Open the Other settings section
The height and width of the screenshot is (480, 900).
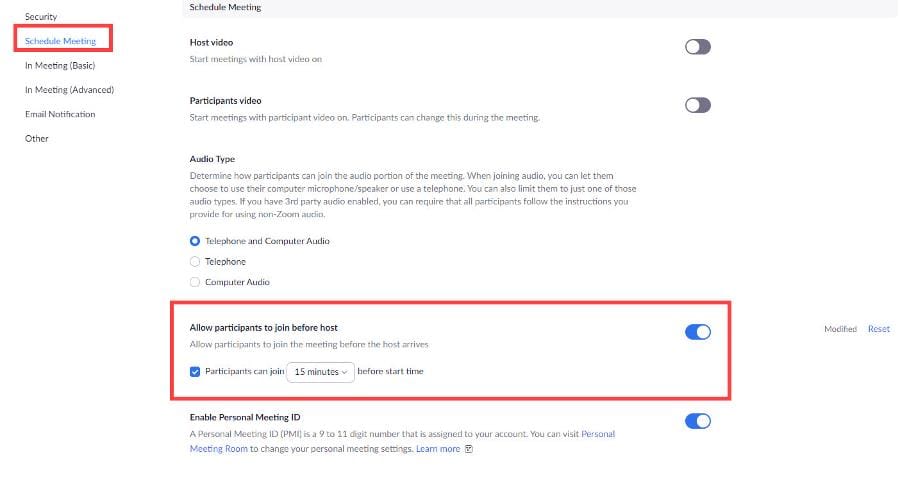37,138
